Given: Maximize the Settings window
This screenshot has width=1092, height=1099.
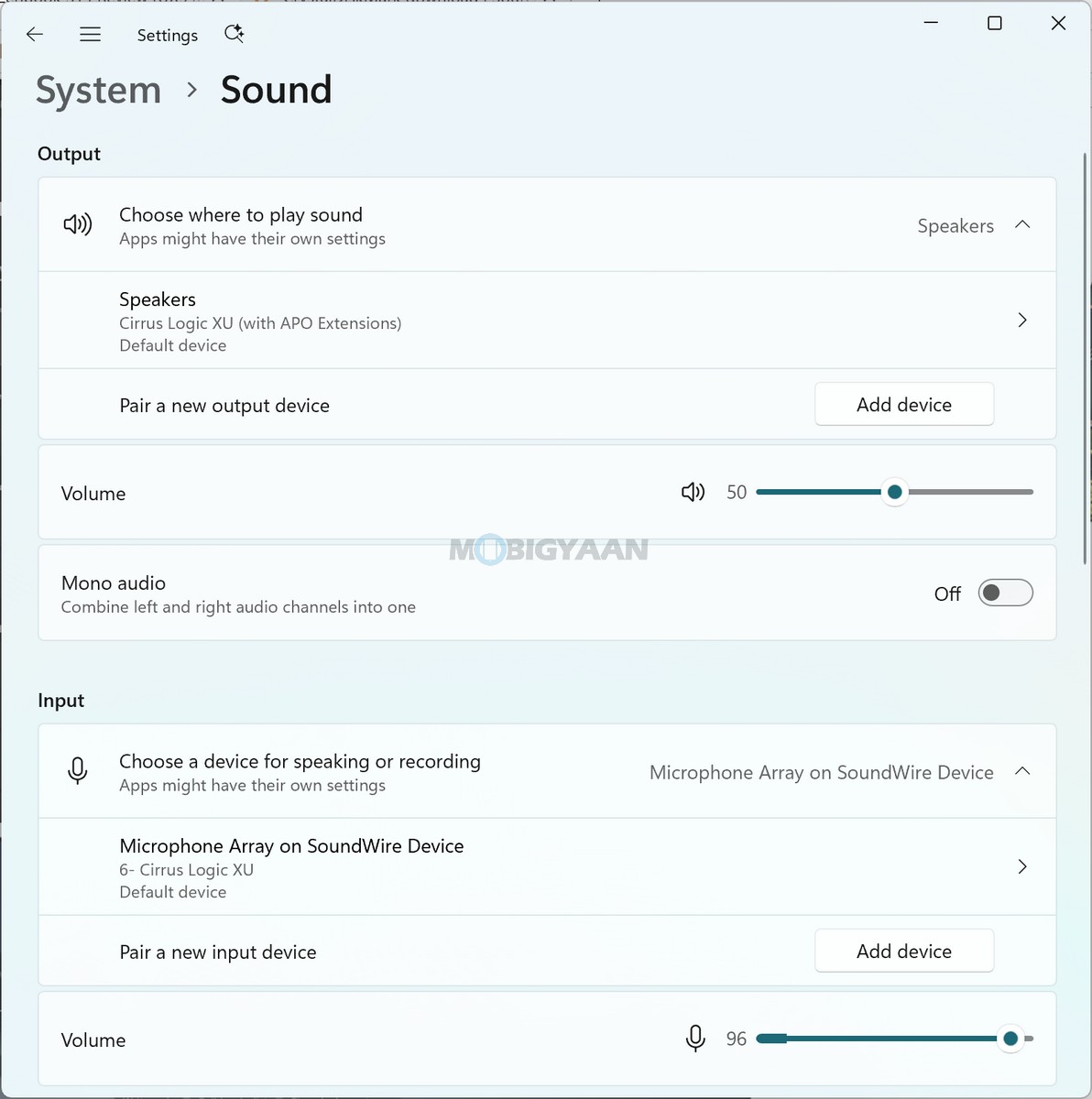Looking at the screenshot, I should (x=995, y=23).
